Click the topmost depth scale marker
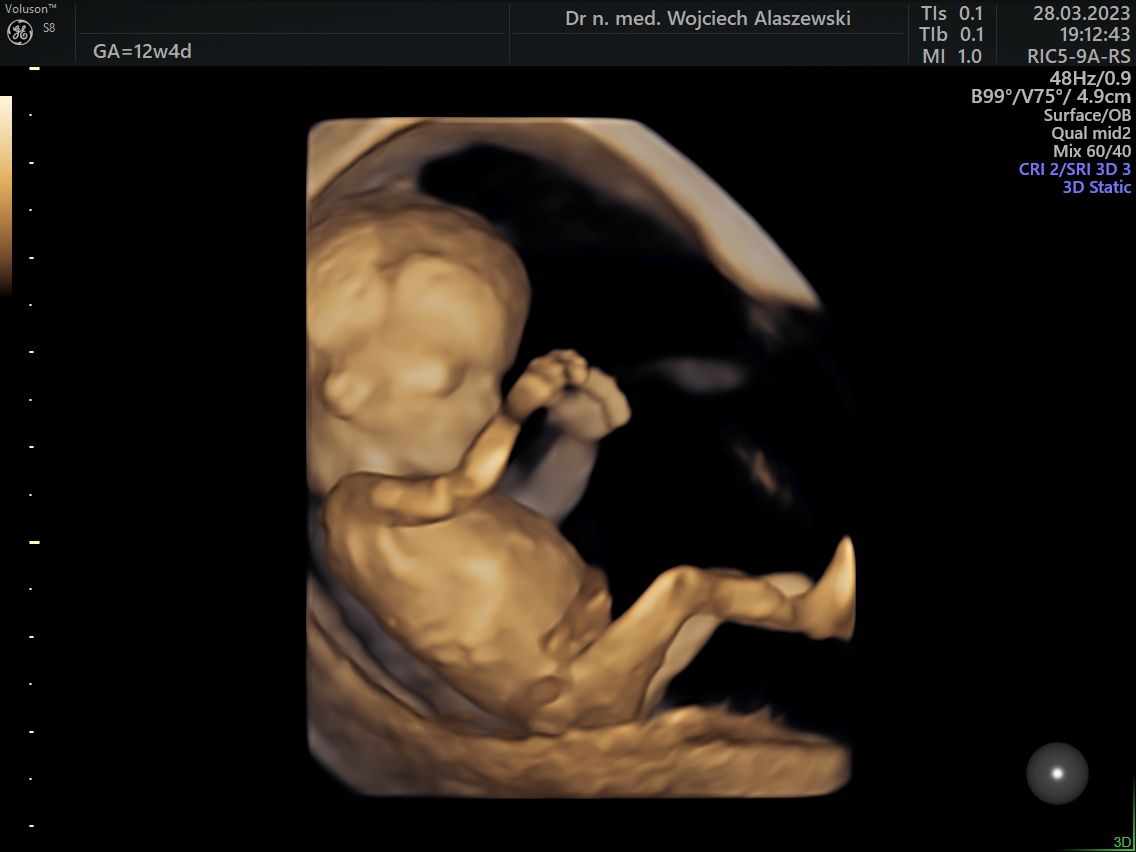The height and width of the screenshot is (852, 1136). coord(34,69)
